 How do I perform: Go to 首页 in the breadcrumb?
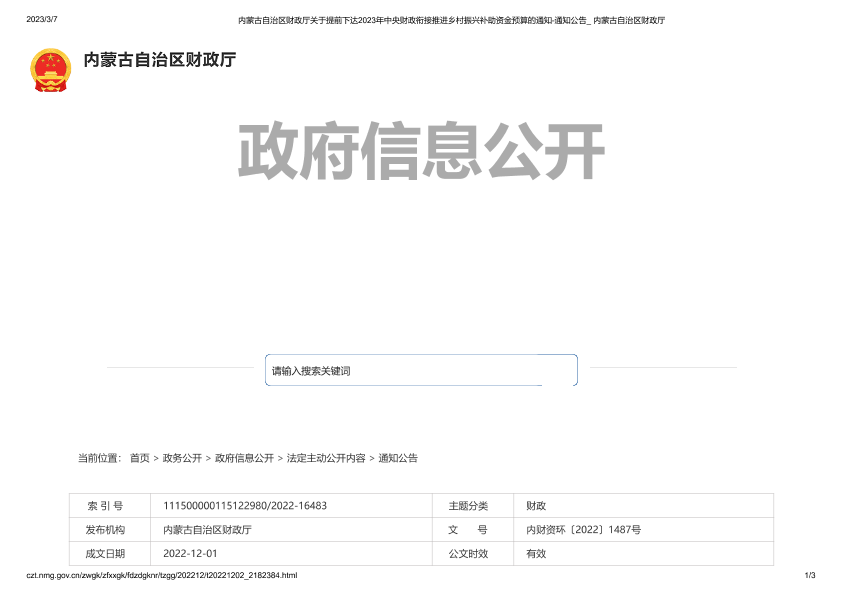coord(139,458)
